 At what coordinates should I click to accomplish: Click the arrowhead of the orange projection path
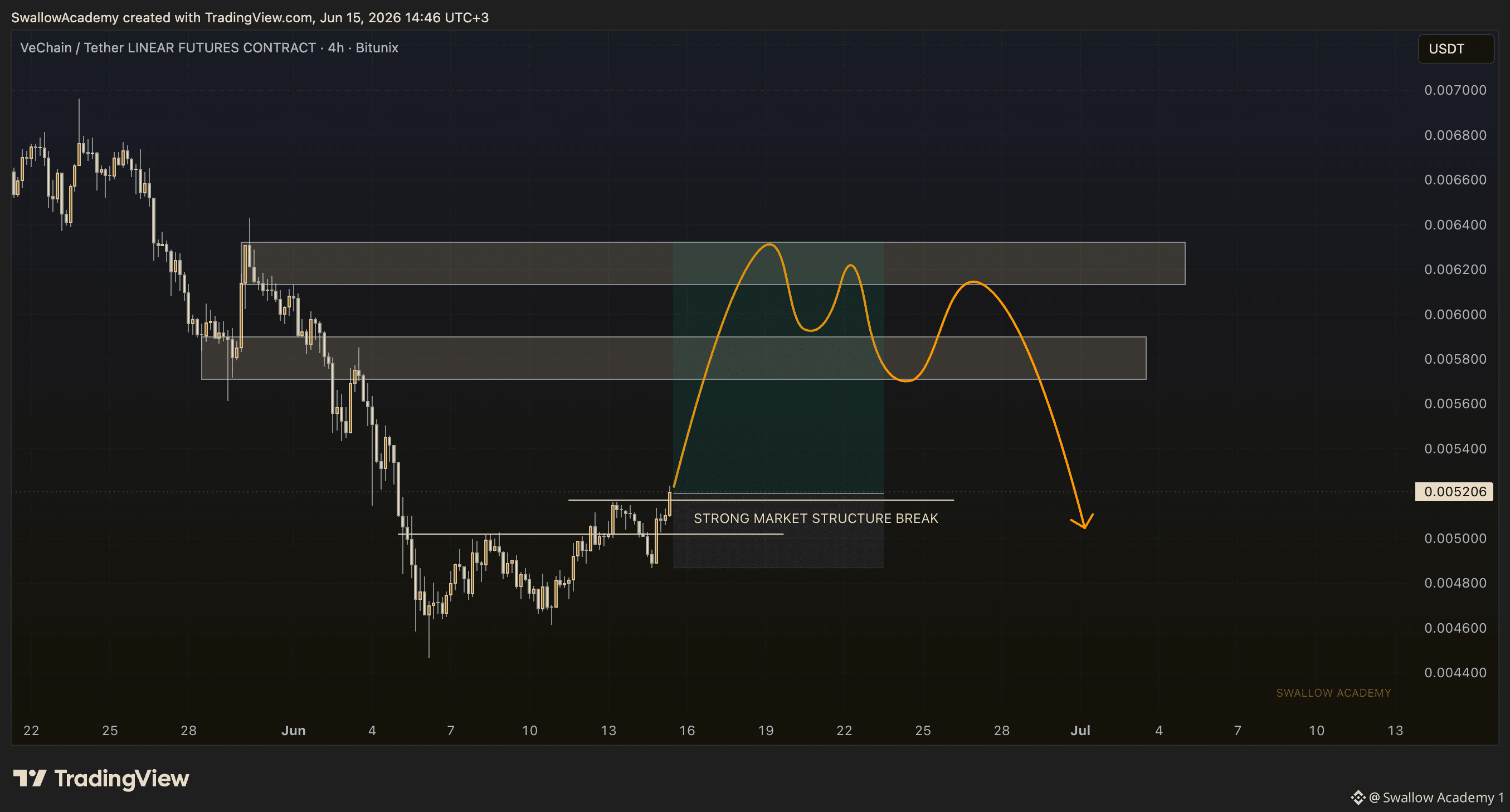coord(1083,521)
